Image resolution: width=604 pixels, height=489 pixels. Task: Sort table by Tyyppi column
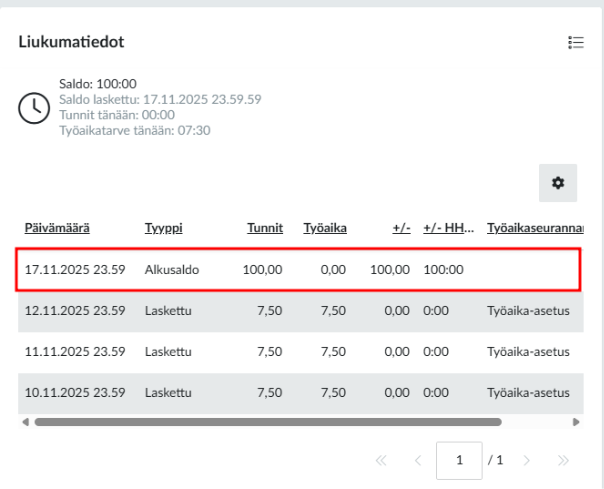[162, 228]
